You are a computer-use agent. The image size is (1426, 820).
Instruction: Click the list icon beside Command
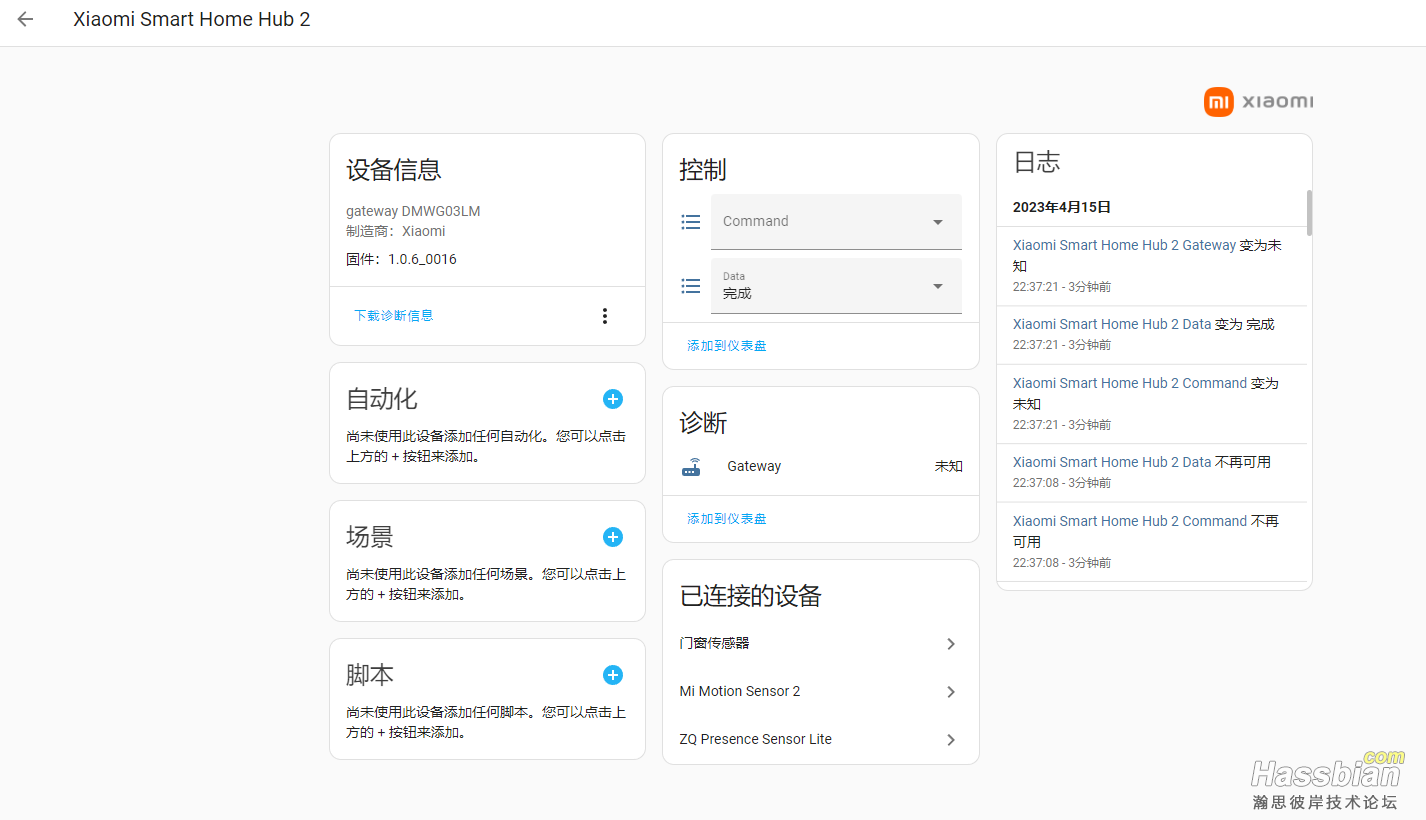click(x=690, y=222)
